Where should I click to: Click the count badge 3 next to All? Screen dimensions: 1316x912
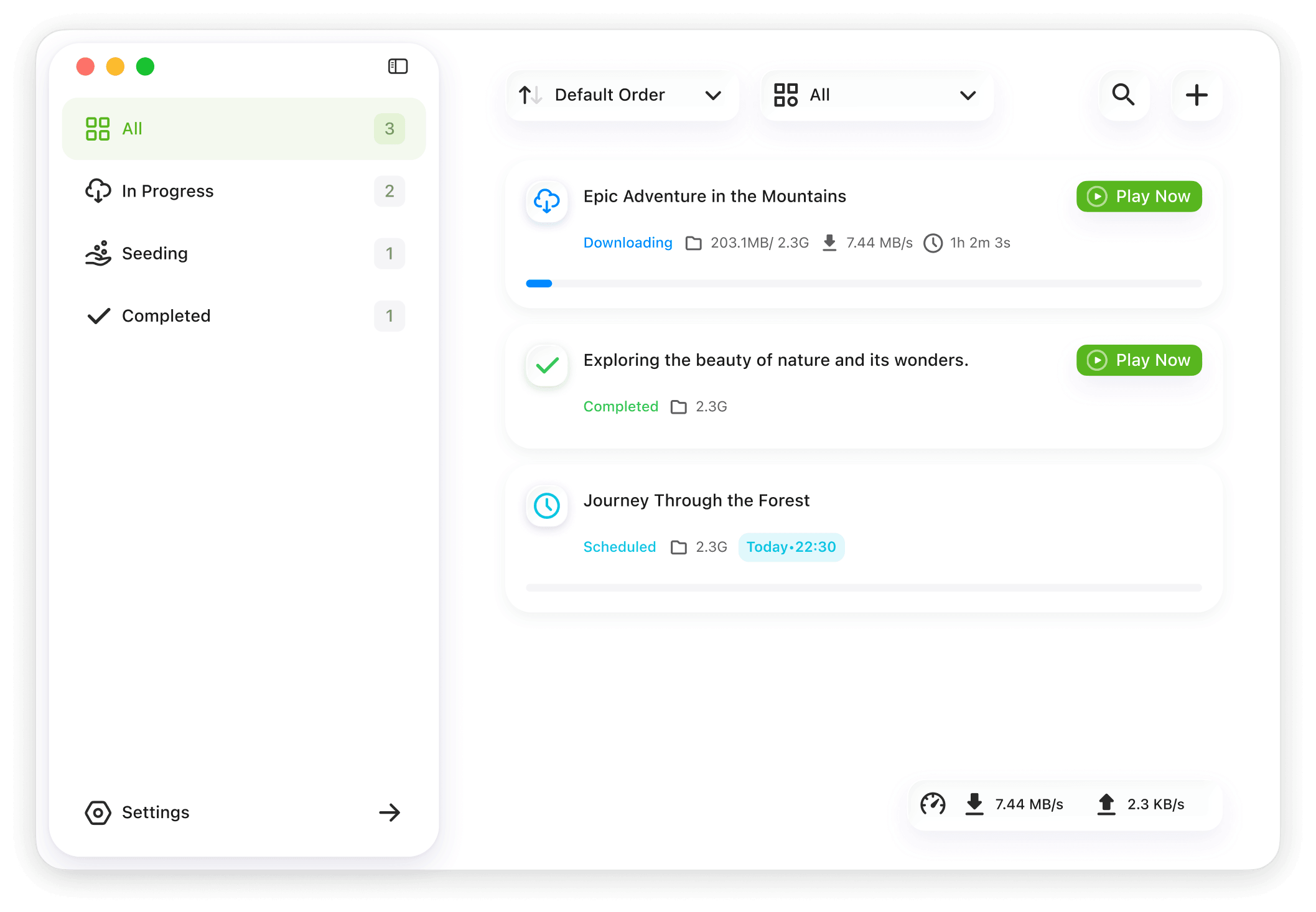coord(390,129)
